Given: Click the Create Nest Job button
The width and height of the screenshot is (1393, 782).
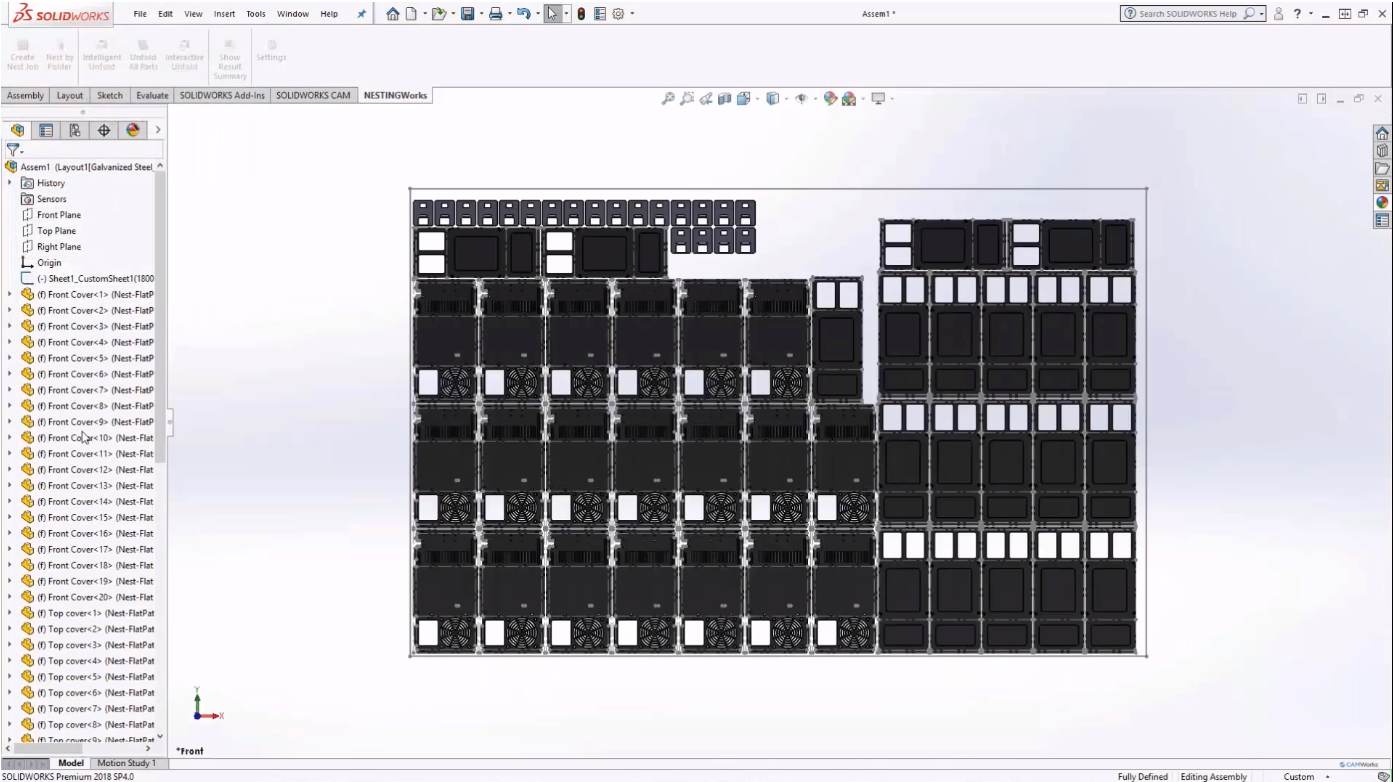Looking at the screenshot, I should [22, 56].
